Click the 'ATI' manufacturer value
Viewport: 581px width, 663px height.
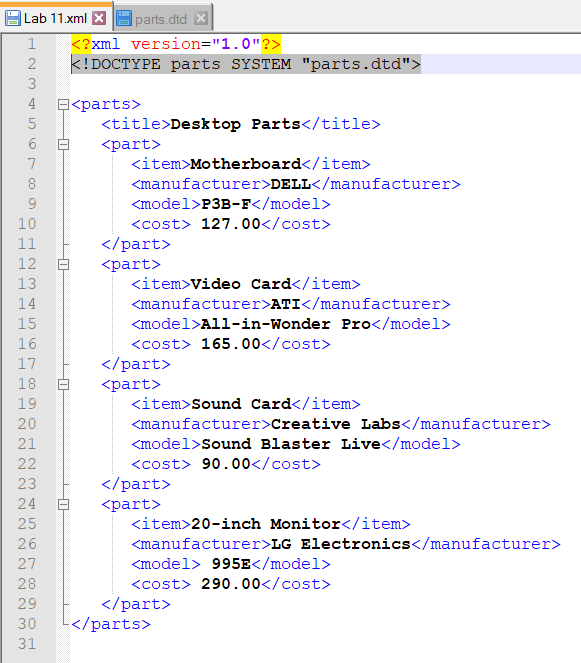(x=285, y=304)
